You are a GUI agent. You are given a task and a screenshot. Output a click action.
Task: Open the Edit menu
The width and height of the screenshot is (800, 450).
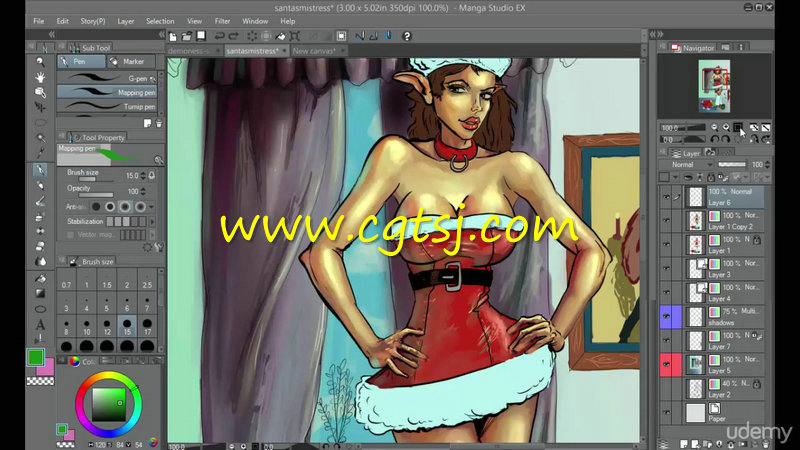[62, 21]
